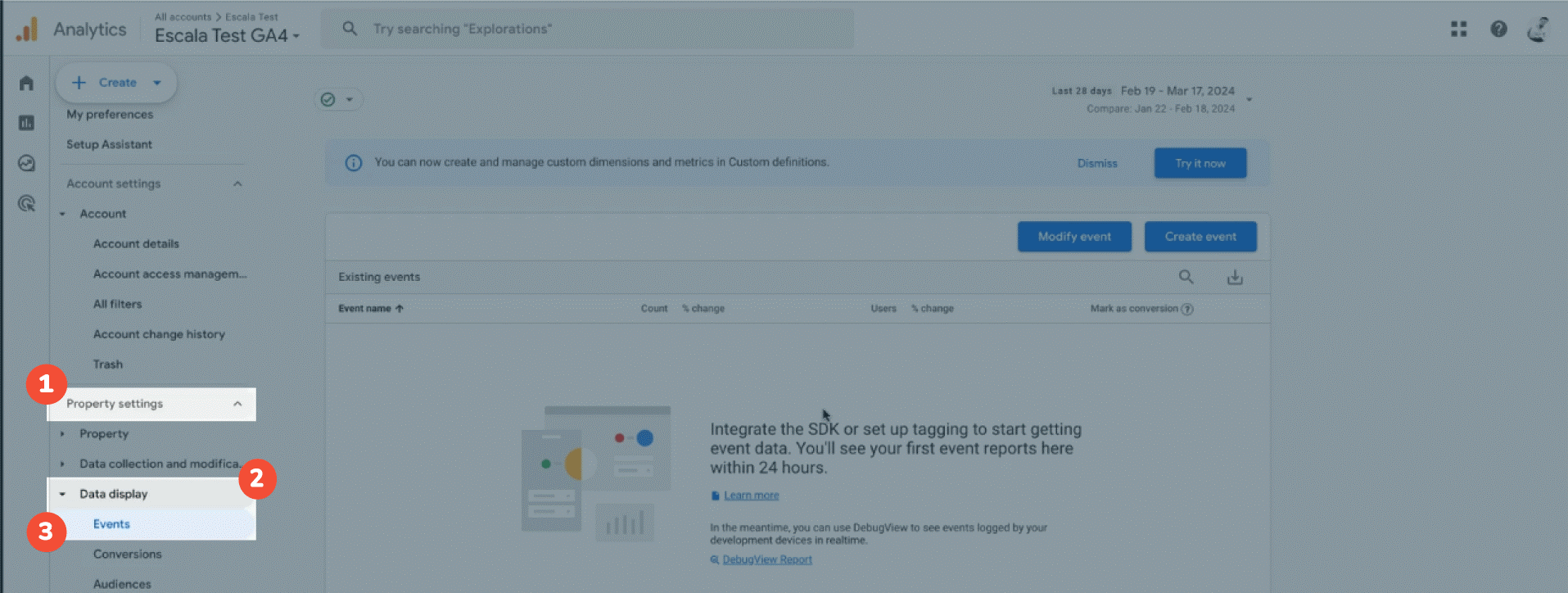The image size is (1568, 593).
Task: Open the dropdown next to check status
Action: (350, 100)
